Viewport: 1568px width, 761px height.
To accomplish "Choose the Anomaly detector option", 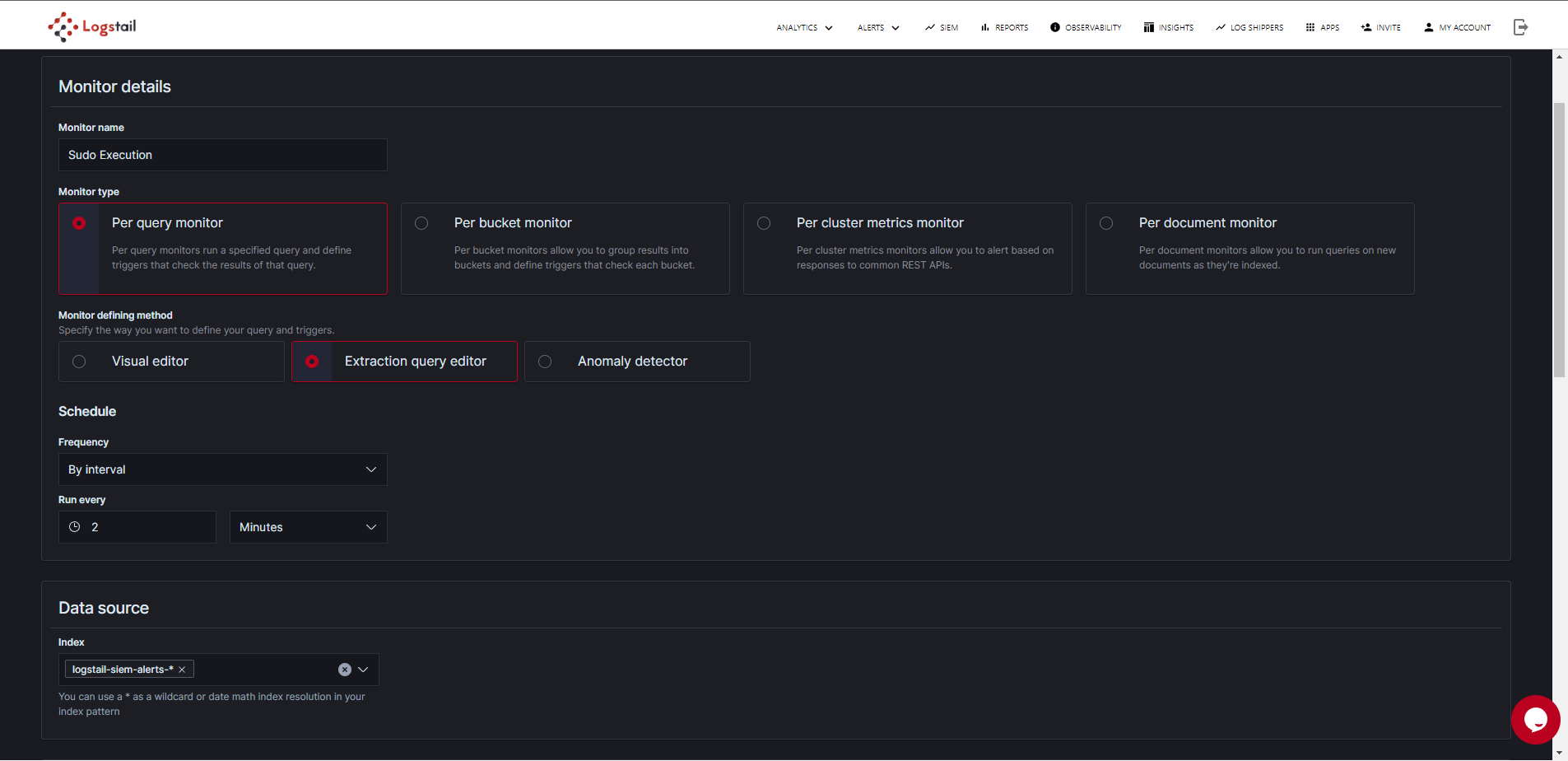I will tap(637, 362).
